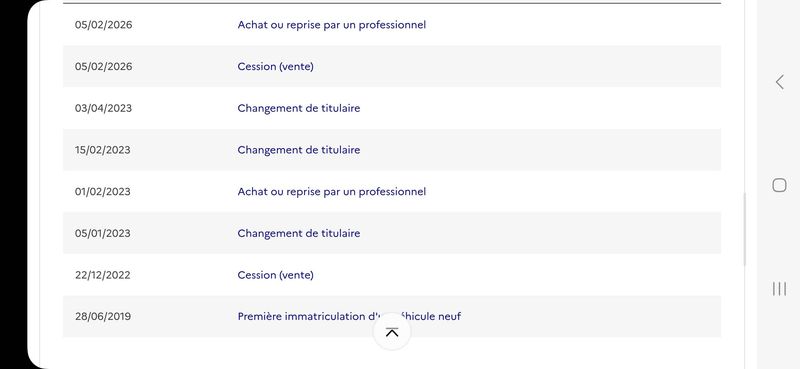Open Première immatriculation d'un véhicule neuf entry
800x369 pixels.
(392, 316)
